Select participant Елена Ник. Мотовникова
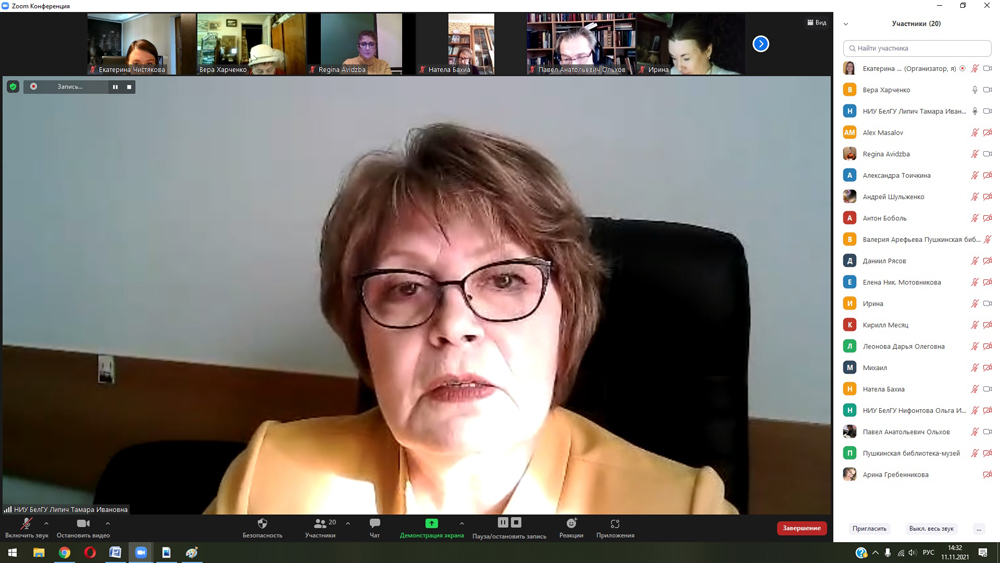The image size is (1000, 563). (916, 282)
